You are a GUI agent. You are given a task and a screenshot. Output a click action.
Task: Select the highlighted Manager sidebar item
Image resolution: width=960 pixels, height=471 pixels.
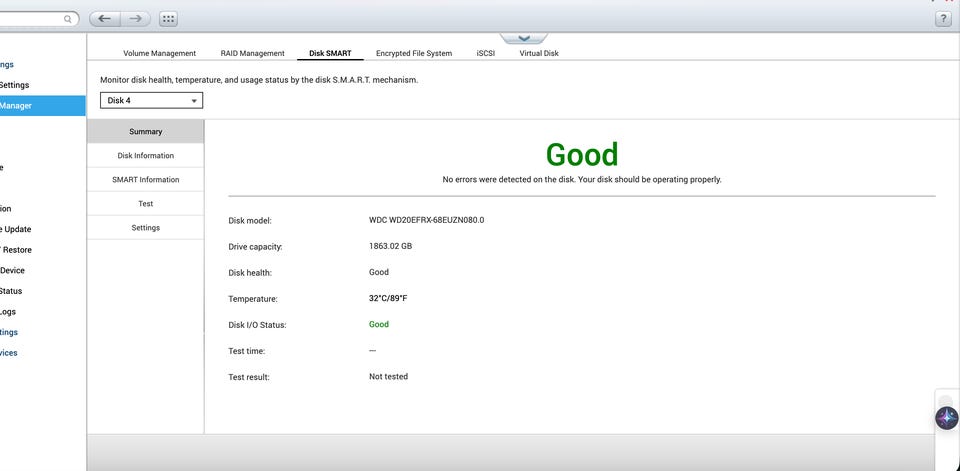(x=42, y=105)
